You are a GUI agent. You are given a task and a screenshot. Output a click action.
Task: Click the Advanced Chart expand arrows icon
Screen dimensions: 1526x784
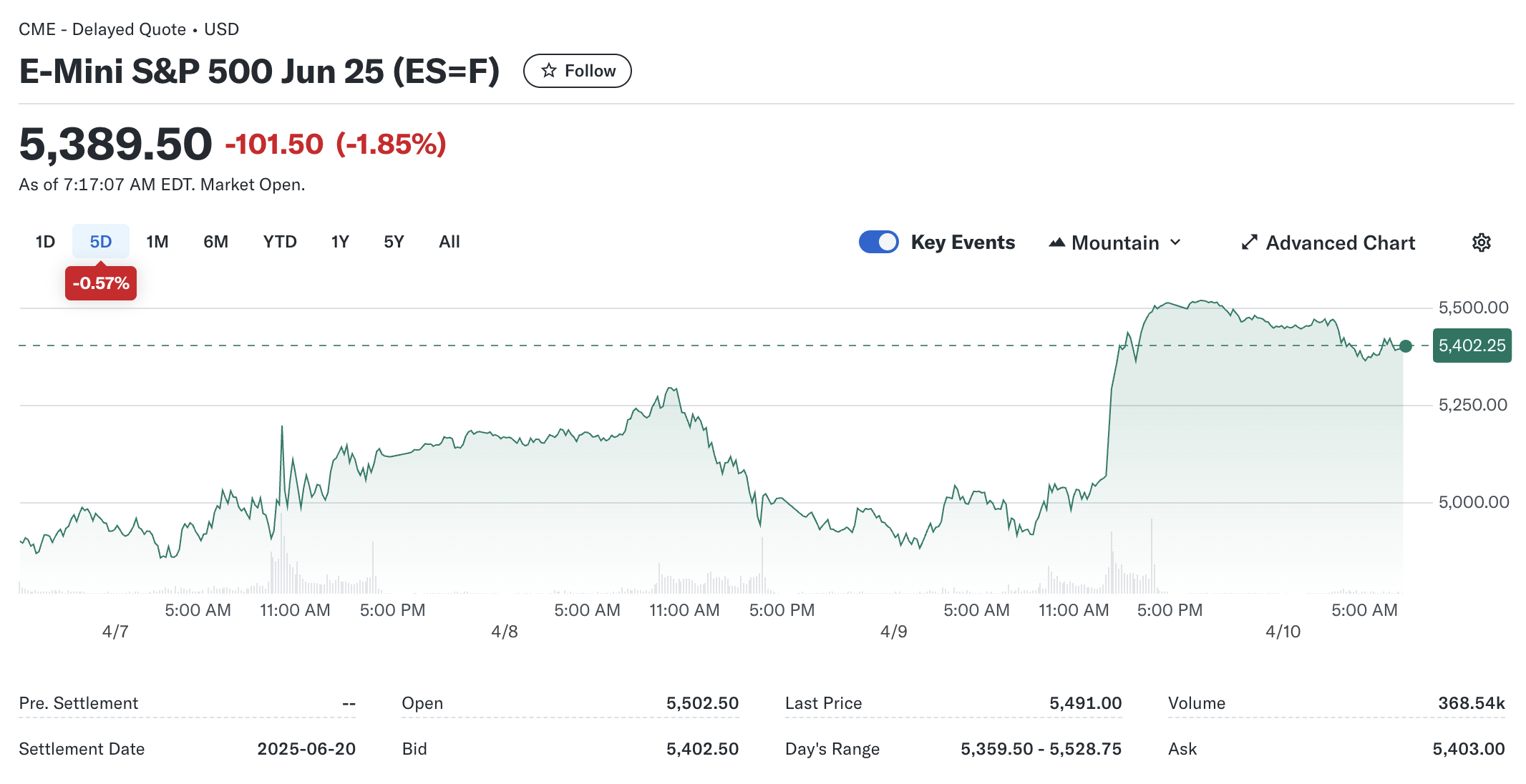1249,242
